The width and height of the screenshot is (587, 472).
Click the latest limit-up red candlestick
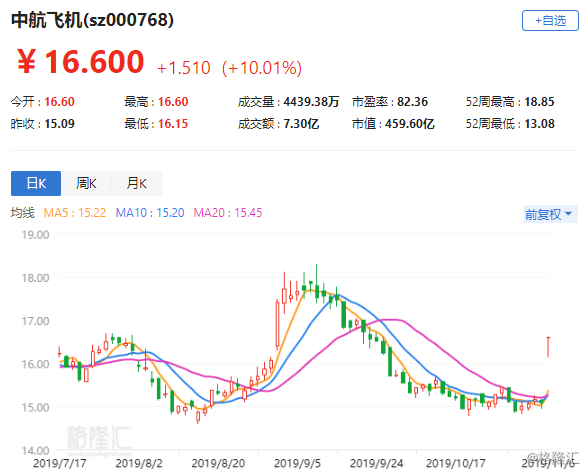pos(548,347)
